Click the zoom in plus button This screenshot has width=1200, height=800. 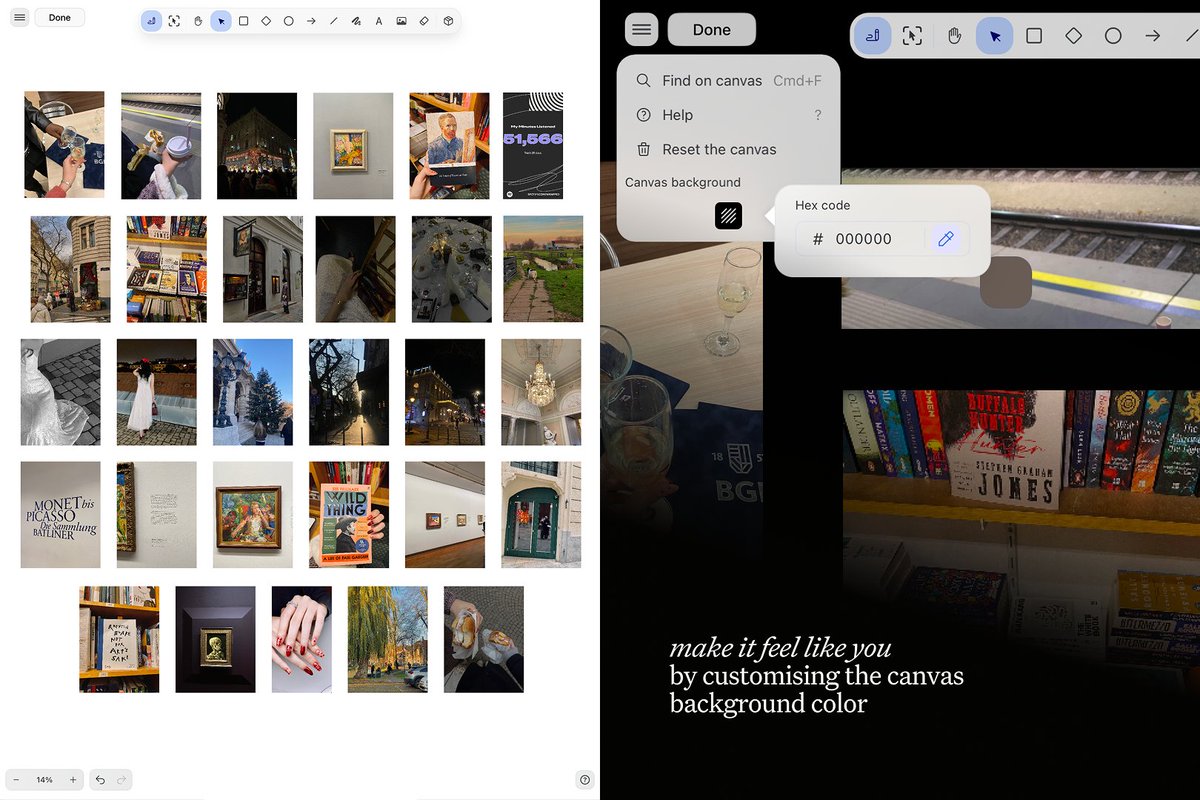[x=73, y=780]
